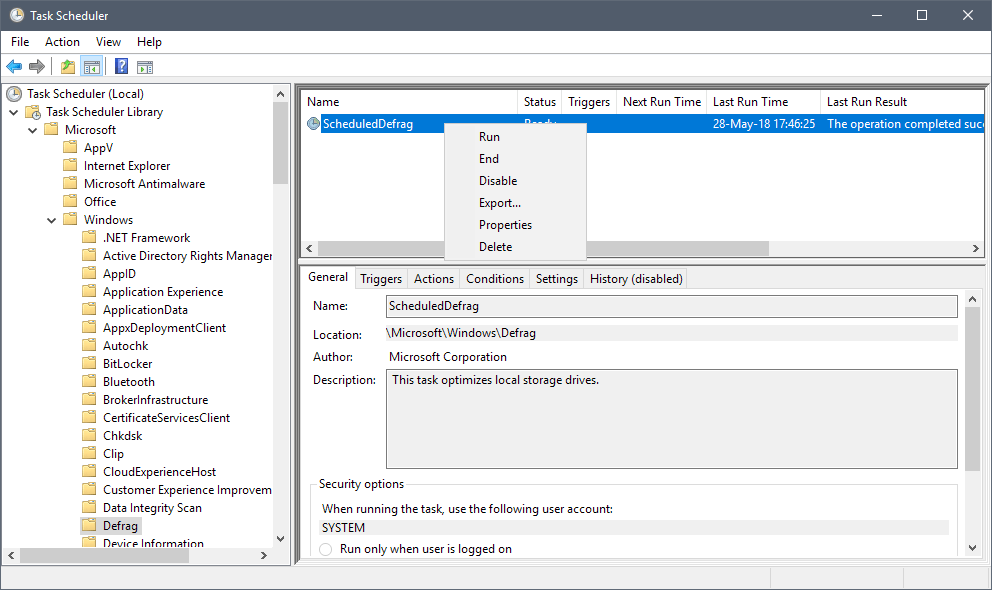Choose End from the context menu
The height and width of the screenshot is (590, 992).
click(516, 159)
